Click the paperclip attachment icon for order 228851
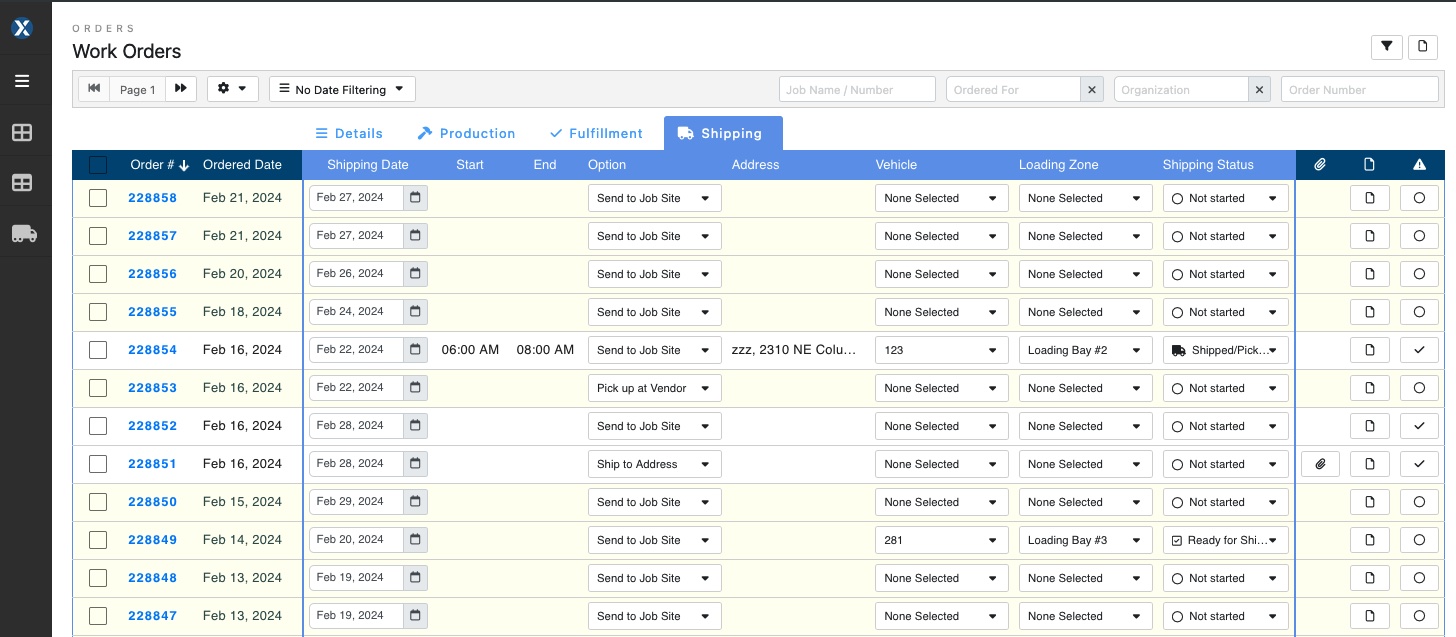Viewport: 1456px width, 637px height. [1320, 463]
